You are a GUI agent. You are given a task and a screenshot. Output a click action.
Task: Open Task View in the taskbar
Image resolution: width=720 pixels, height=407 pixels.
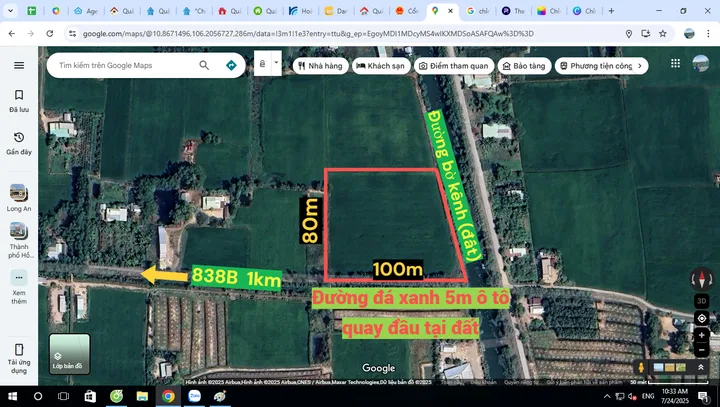63,396
